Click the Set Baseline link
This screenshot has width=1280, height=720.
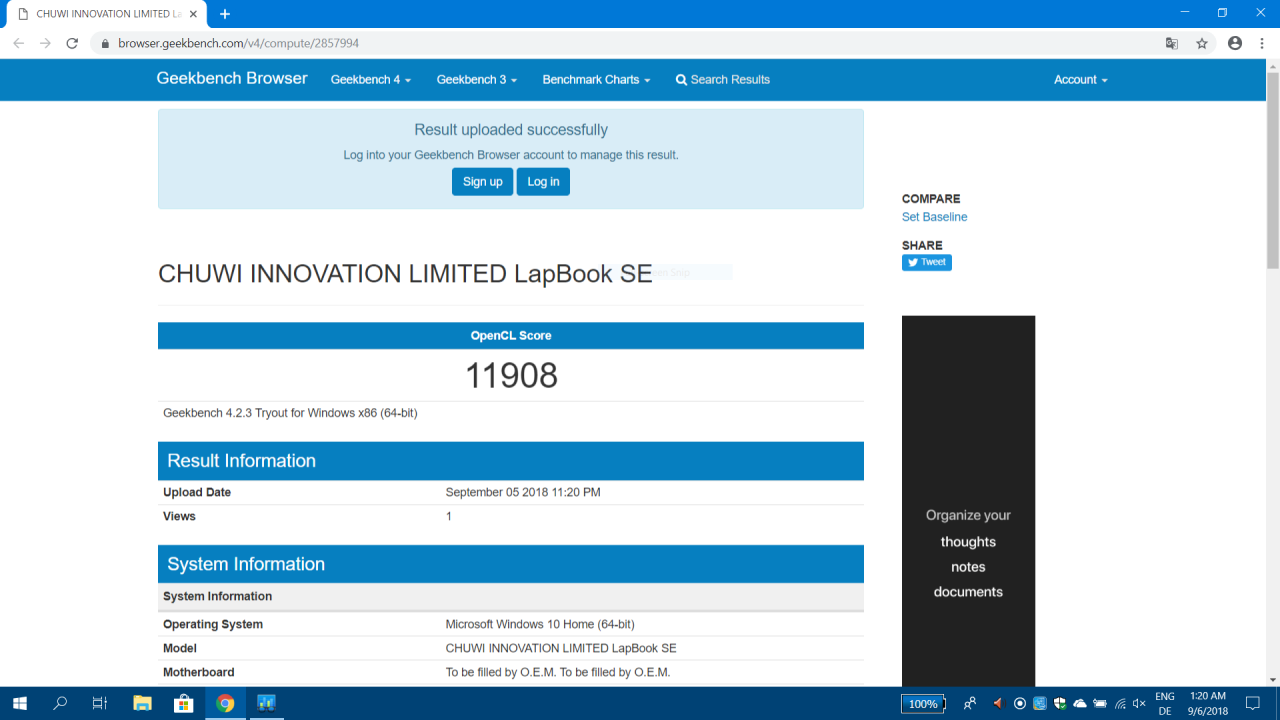(934, 217)
